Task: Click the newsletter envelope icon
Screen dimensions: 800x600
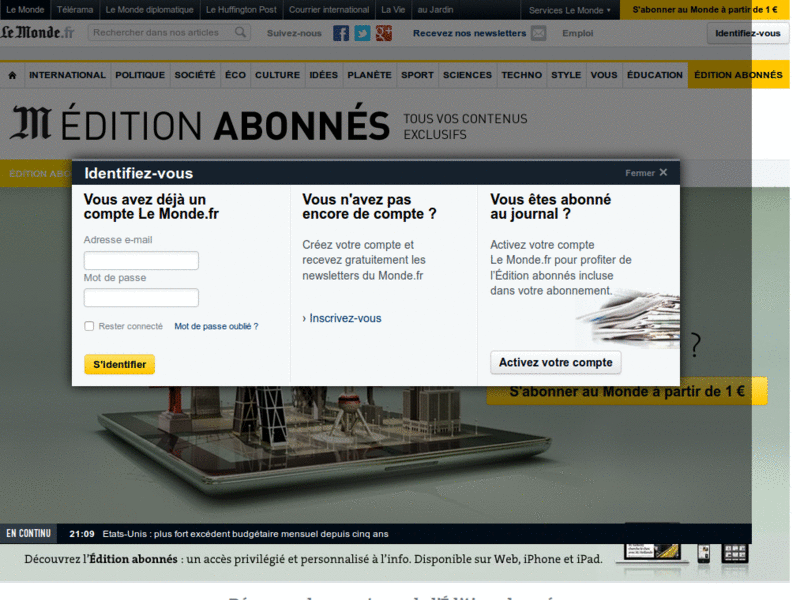Action: [538, 33]
